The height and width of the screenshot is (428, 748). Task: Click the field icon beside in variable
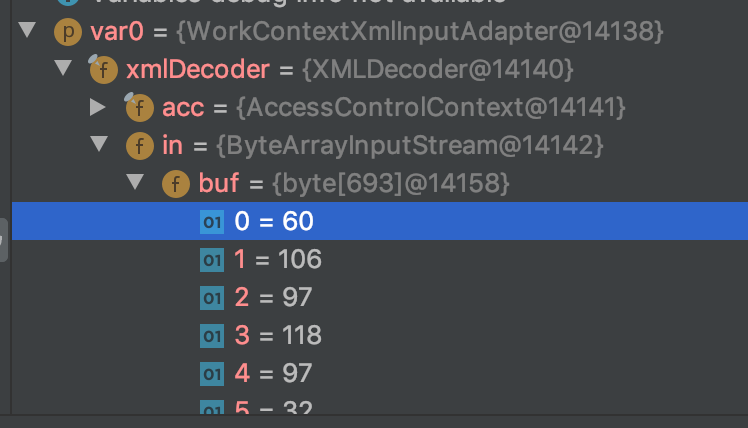click(140, 146)
